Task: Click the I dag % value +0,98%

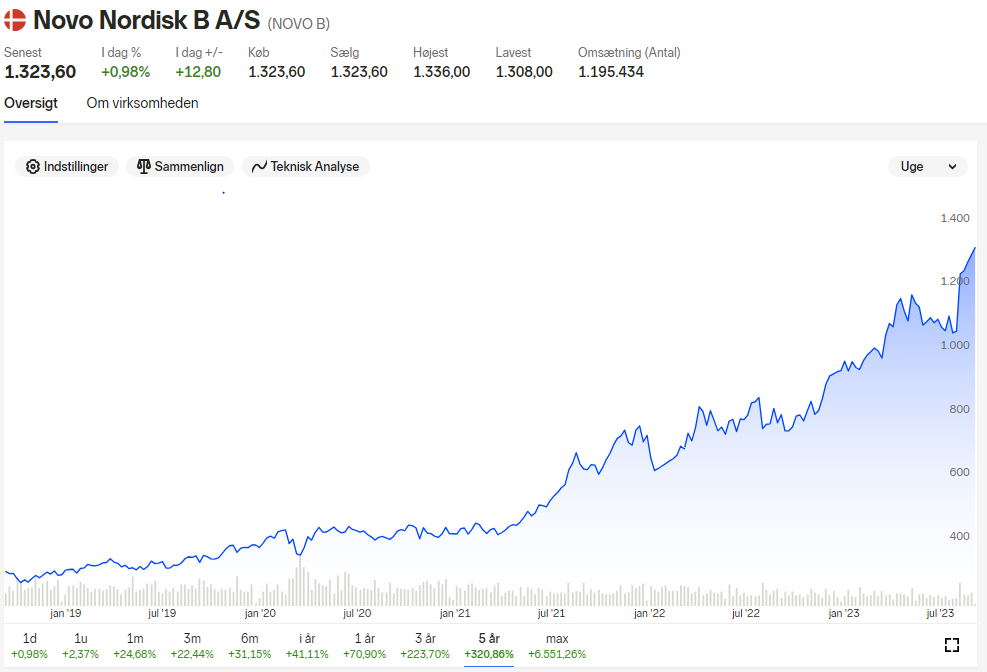Action: click(126, 72)
